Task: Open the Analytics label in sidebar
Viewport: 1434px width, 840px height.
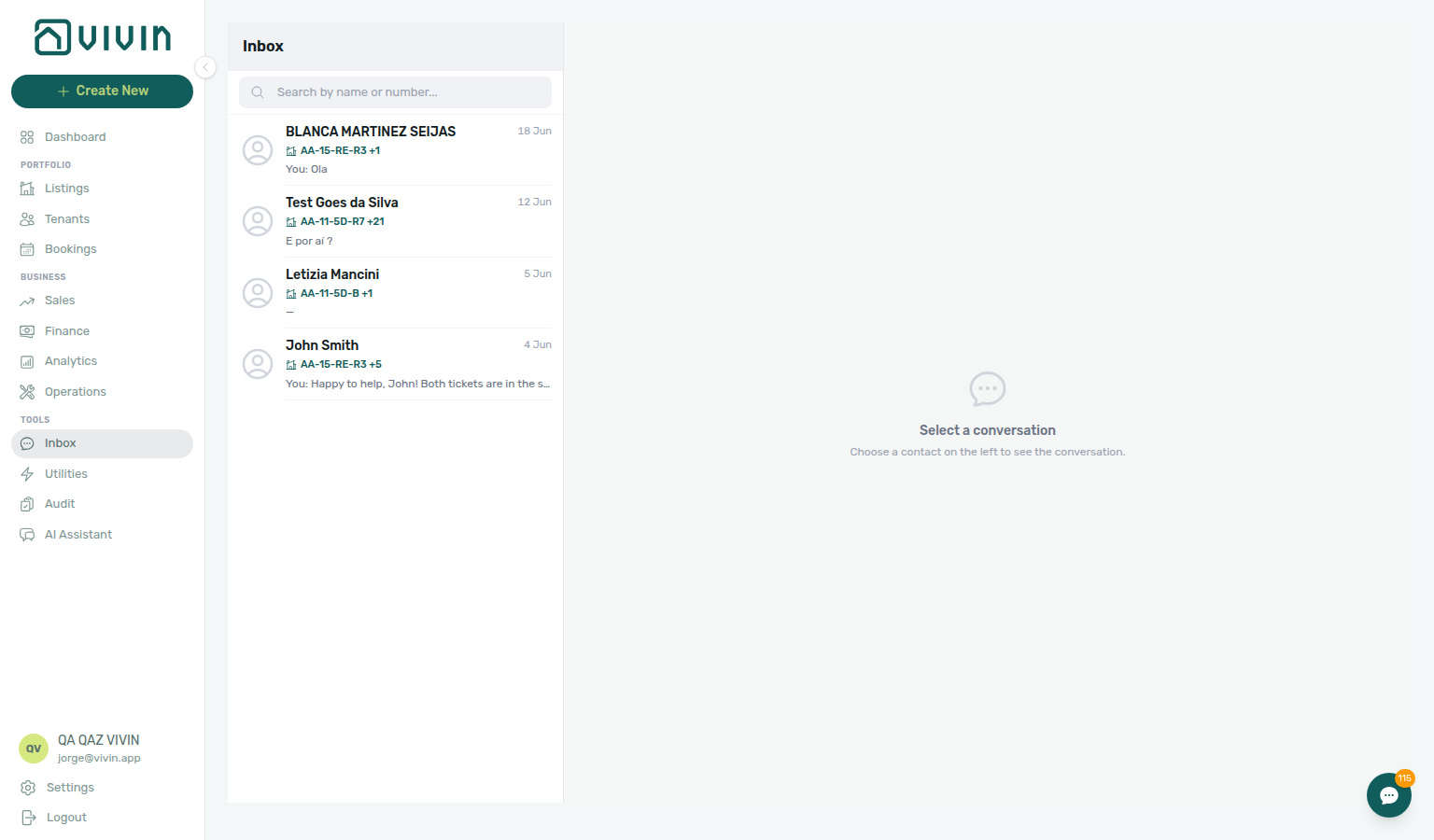Action: [x=71, y=361]
